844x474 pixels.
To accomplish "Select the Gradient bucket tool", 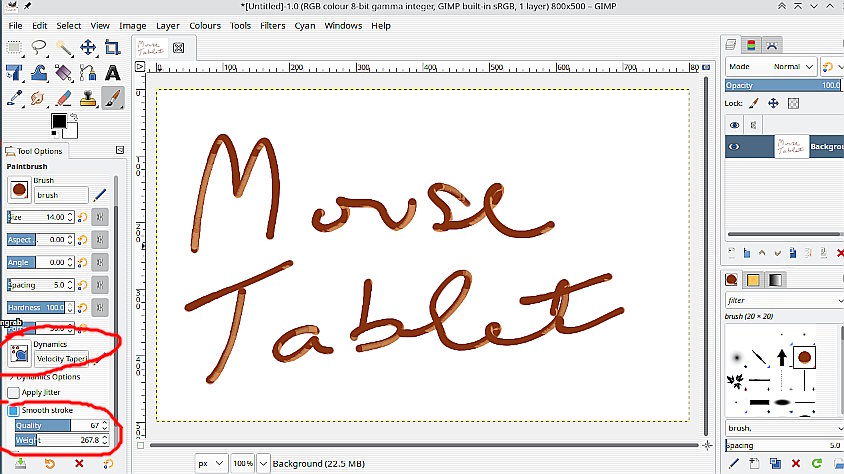I will click(64, 73).
